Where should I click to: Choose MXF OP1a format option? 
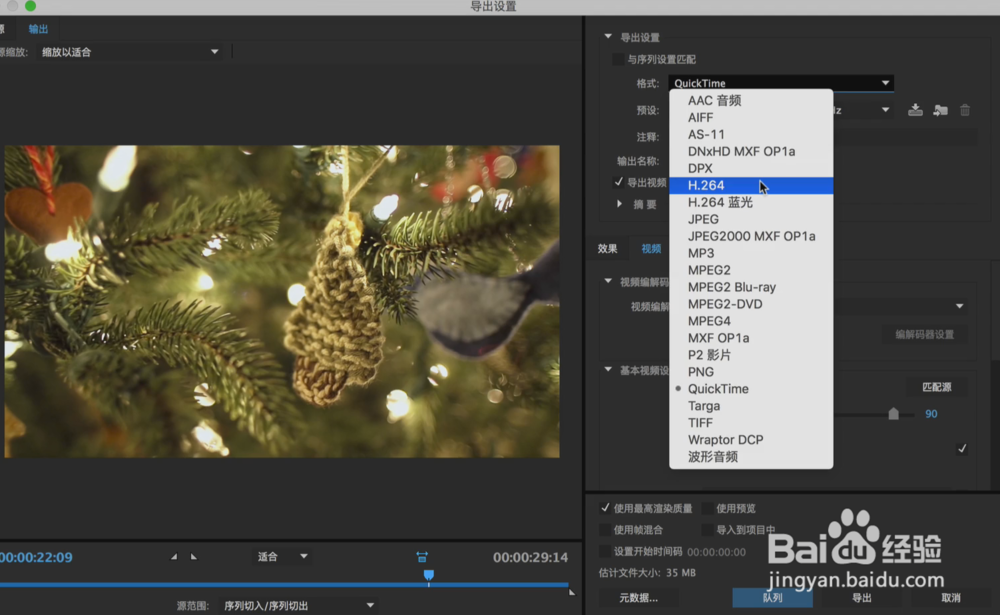coord(751,338)
